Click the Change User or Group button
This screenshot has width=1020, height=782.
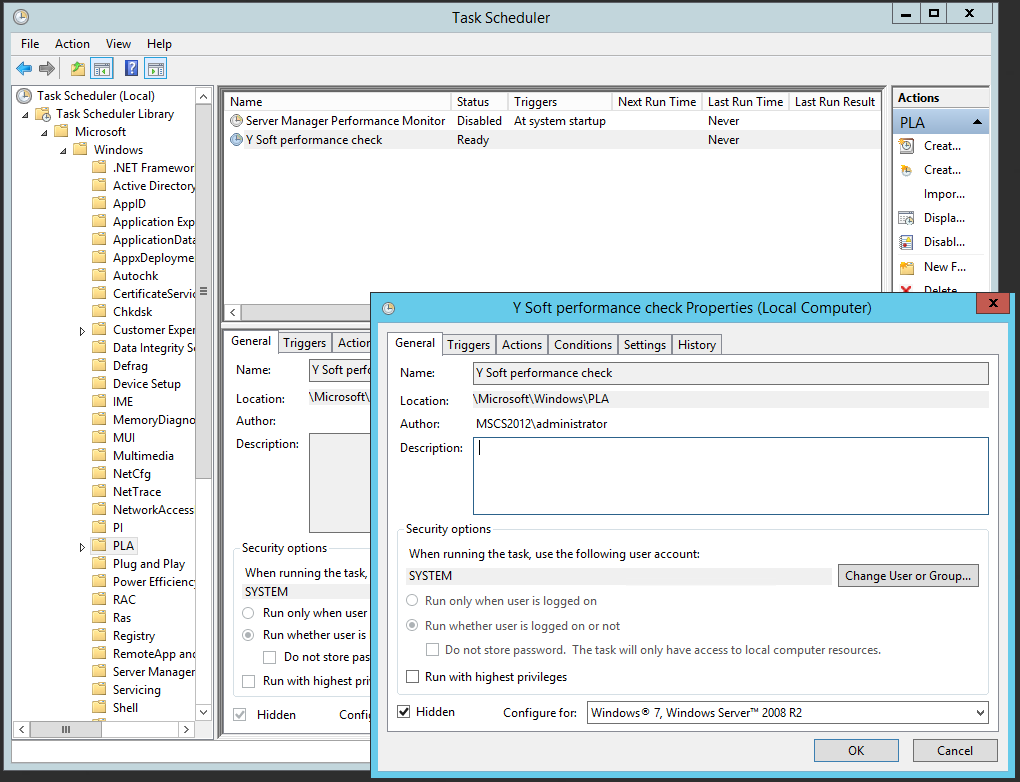(x=908, y=575)
